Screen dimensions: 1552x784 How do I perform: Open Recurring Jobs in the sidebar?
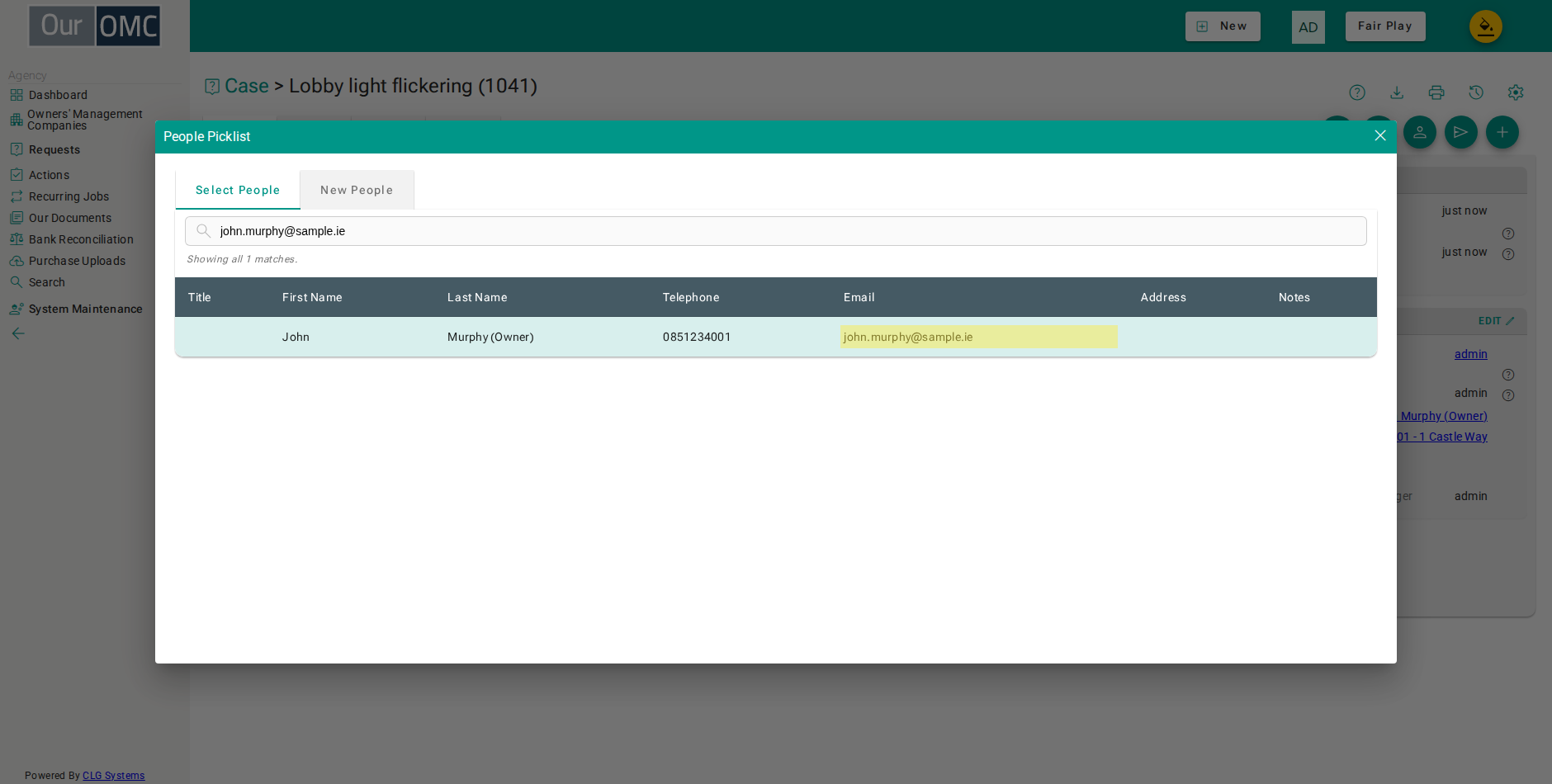[x=69, y=196]
